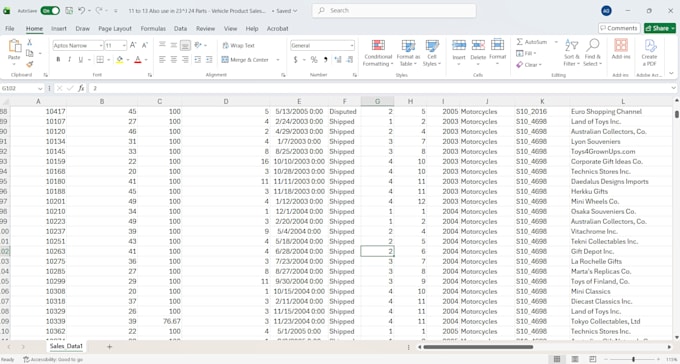The image size is (680, 364).
Task: Switch to the Formulas tab
Action: click(x=153, y=29)
